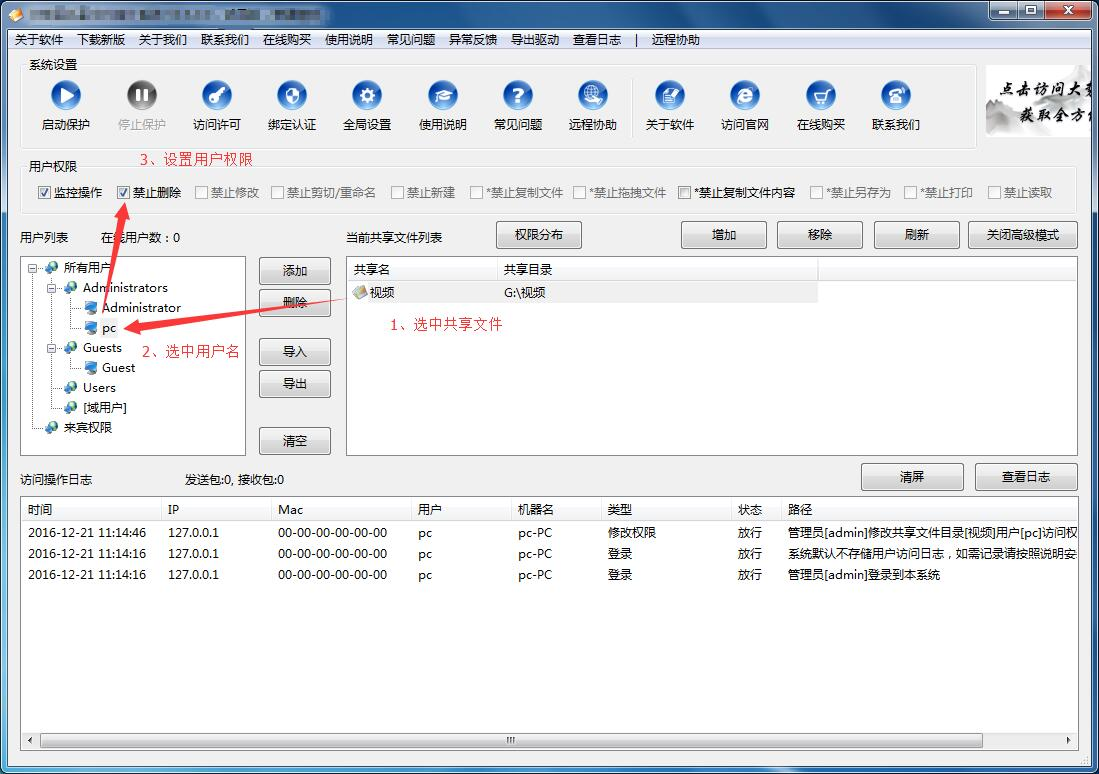Enable the *禁止复制文件内容 checkbox

point(685,192)
